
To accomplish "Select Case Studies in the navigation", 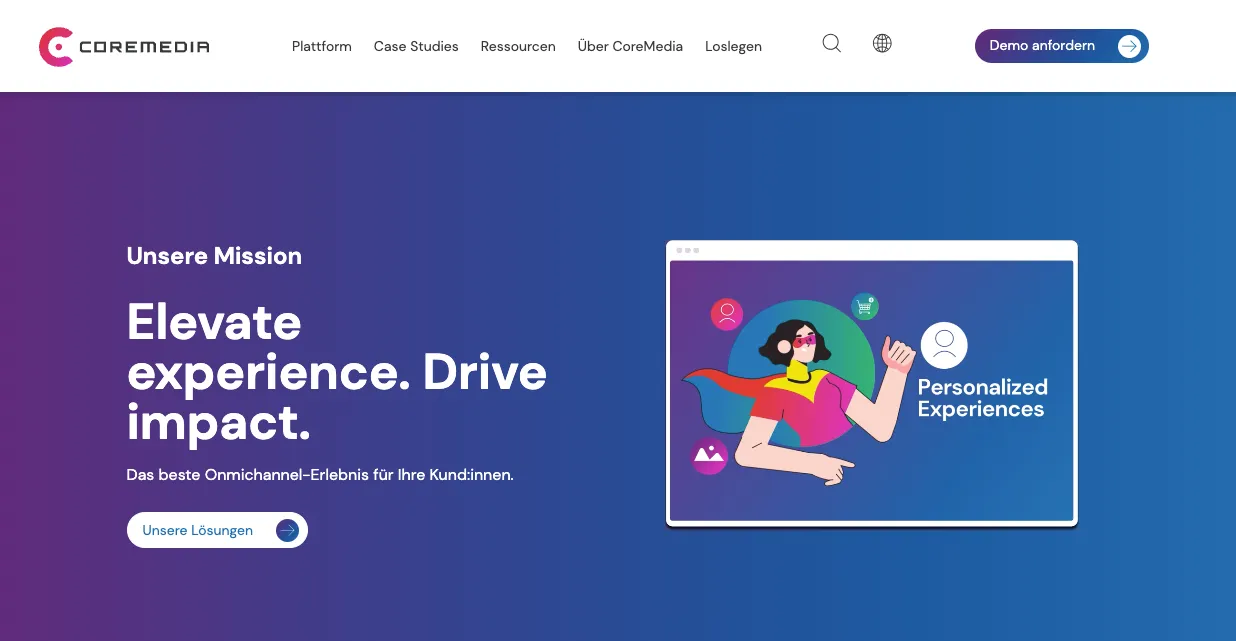I will (416, 46).
